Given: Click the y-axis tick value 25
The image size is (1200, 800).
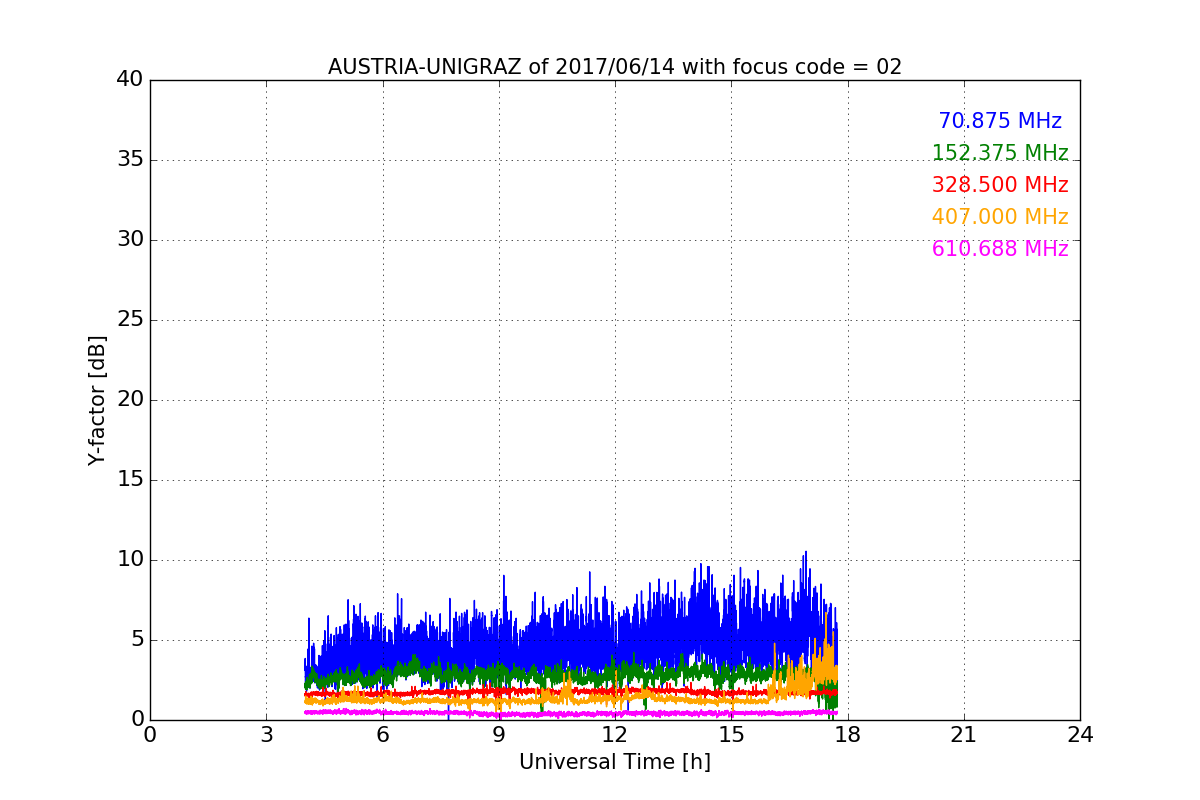Looking at the screenshot, I should click(x=130, y=320).
